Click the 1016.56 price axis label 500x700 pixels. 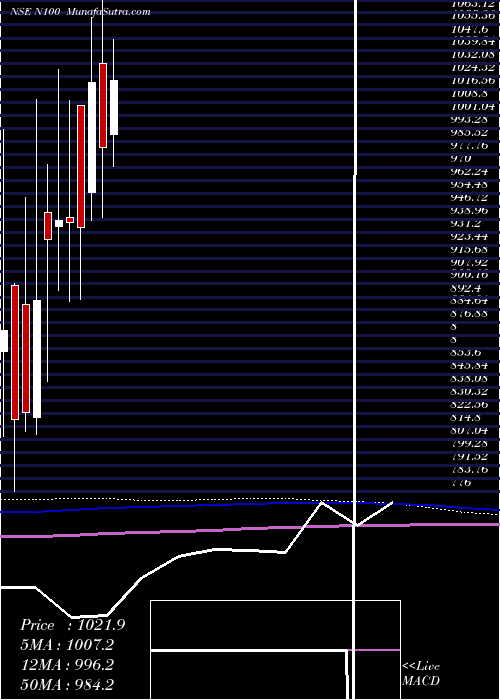click(474, 81)
